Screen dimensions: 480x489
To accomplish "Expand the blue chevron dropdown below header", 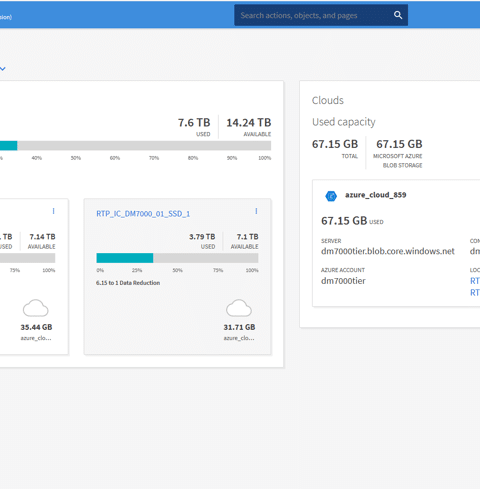I will pyautogui.click(x=3, y=69).
